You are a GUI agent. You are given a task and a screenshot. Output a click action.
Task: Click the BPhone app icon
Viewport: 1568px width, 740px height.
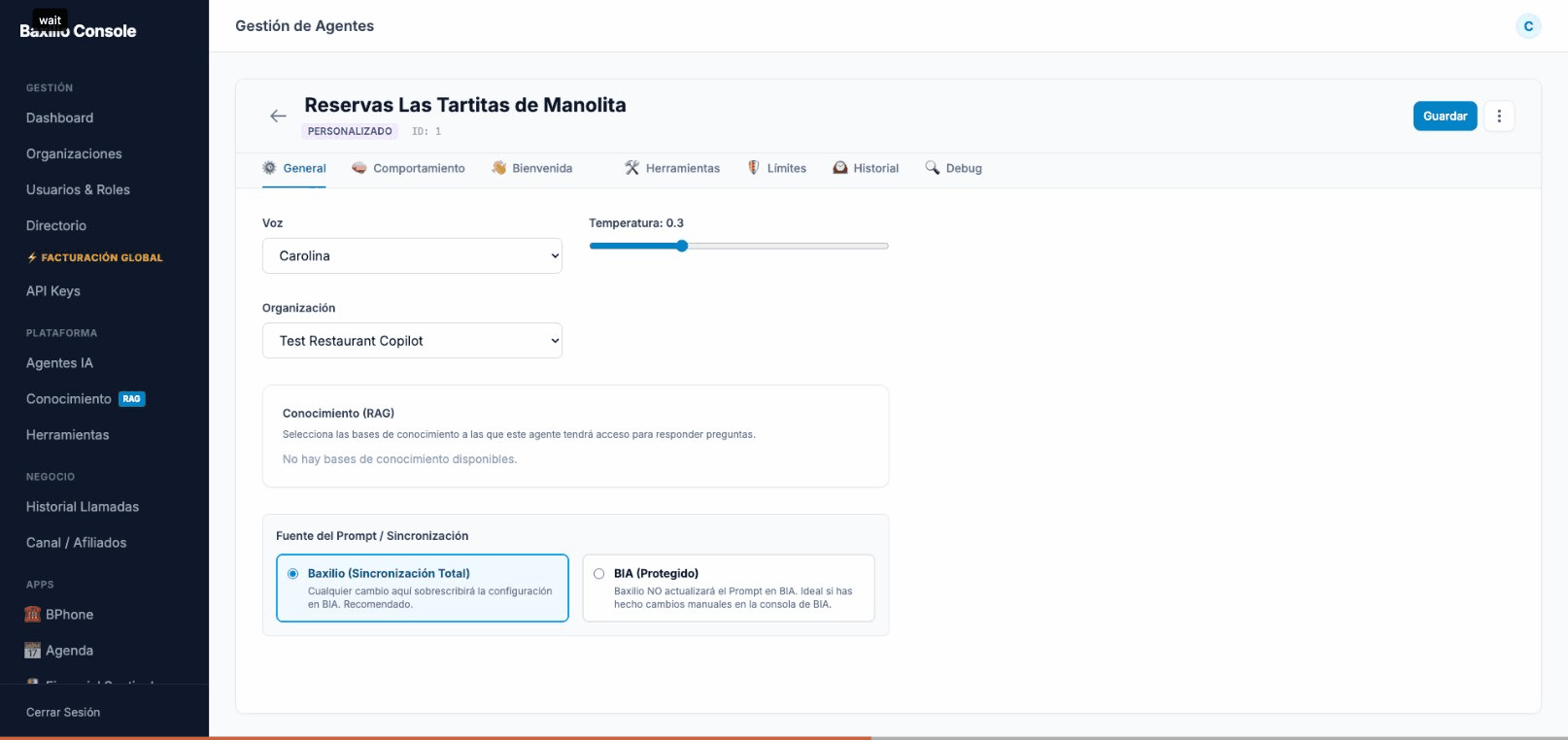(32, 614)
